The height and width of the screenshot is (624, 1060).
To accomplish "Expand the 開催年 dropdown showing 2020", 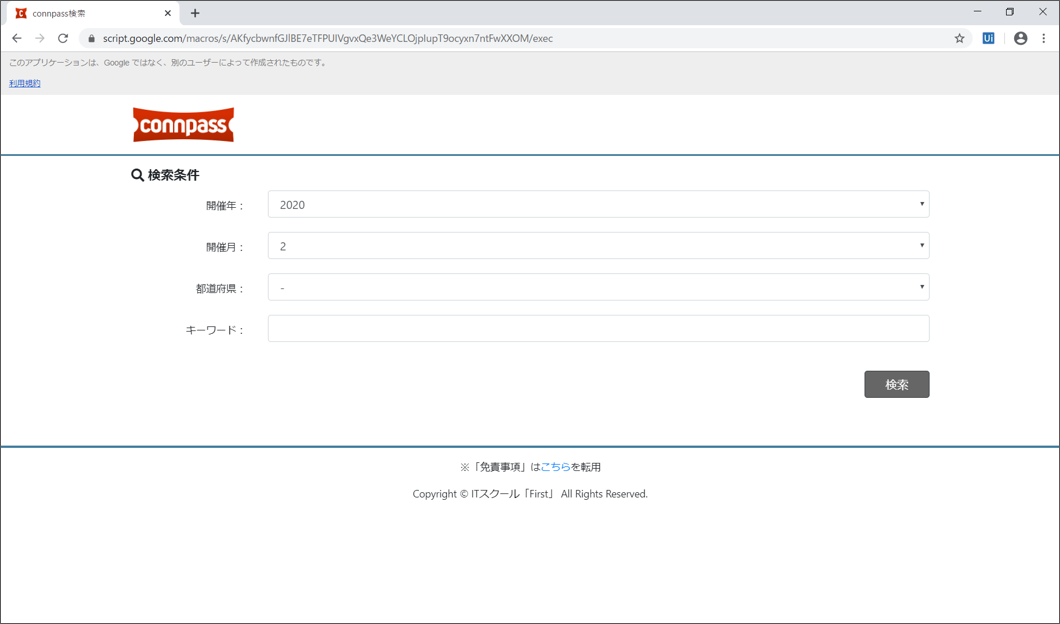I will click(x=598, y=204).
